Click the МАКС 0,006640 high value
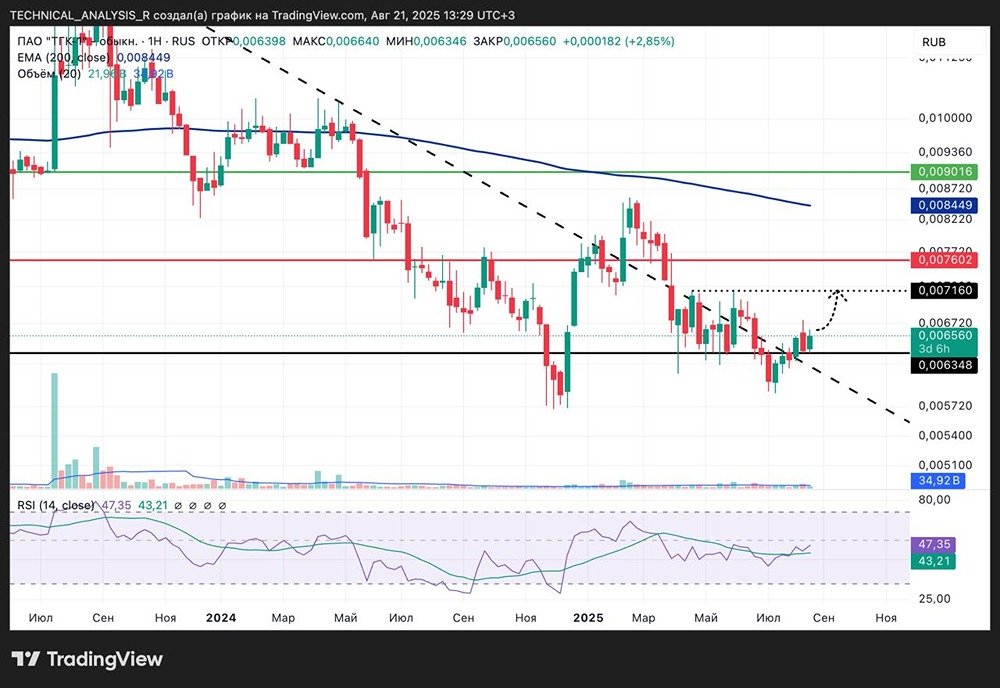 335,41
